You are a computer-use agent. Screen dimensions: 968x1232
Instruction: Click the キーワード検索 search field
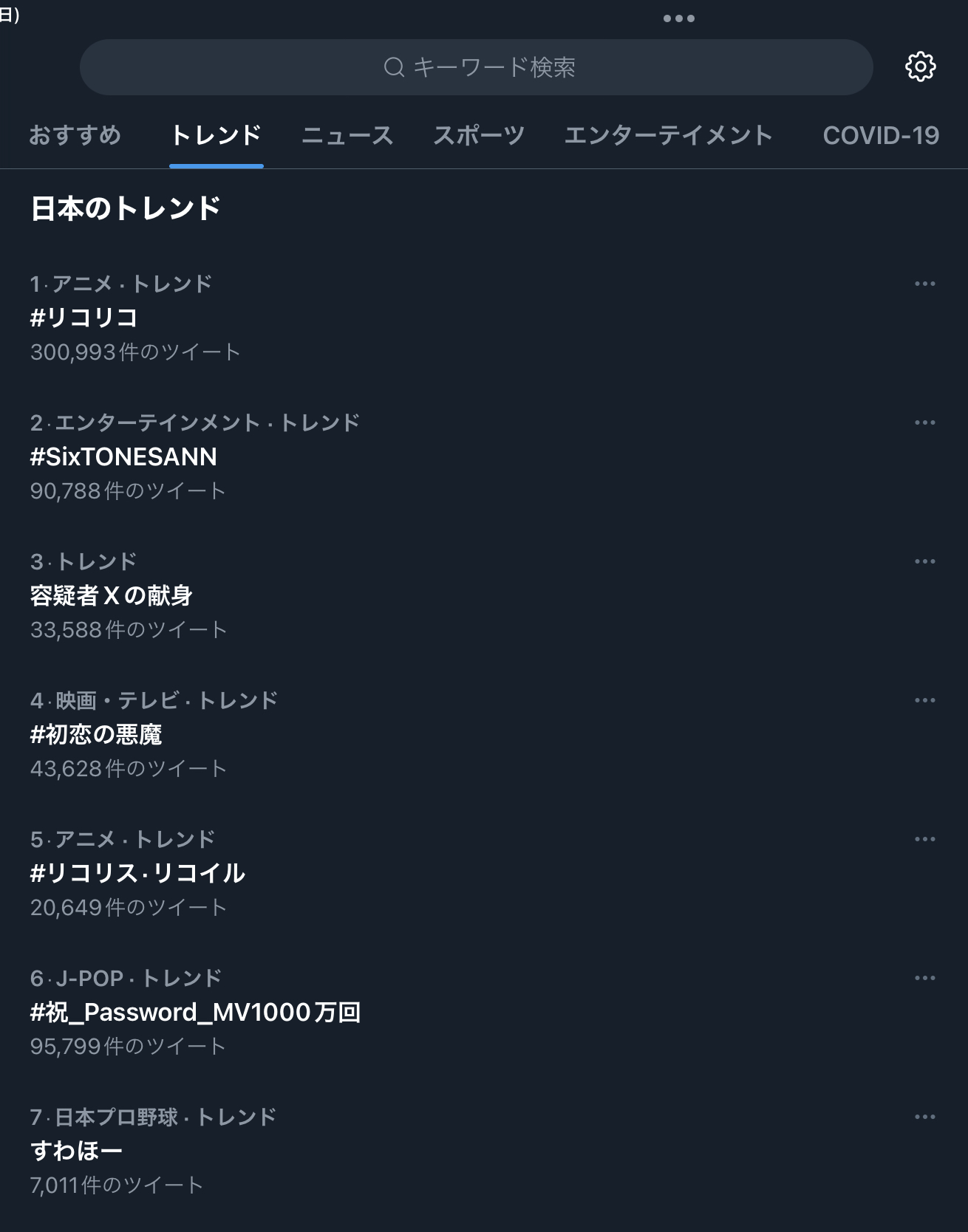coord(477,67)
